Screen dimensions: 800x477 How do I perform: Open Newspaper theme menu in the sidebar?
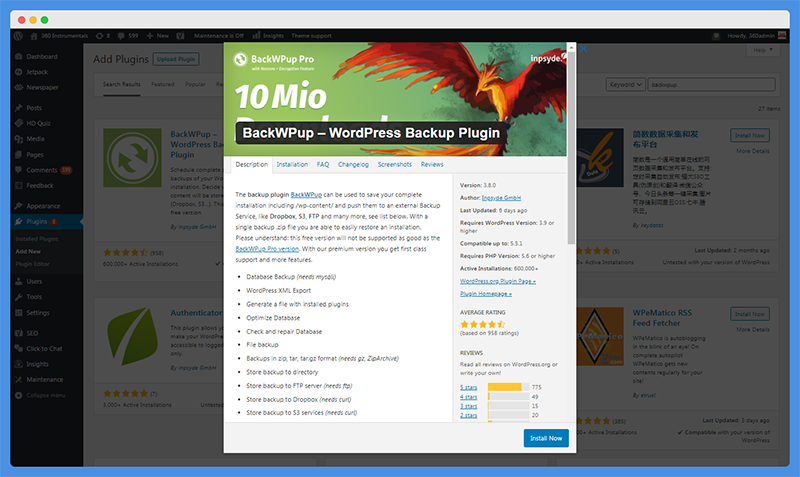[42, 87]
